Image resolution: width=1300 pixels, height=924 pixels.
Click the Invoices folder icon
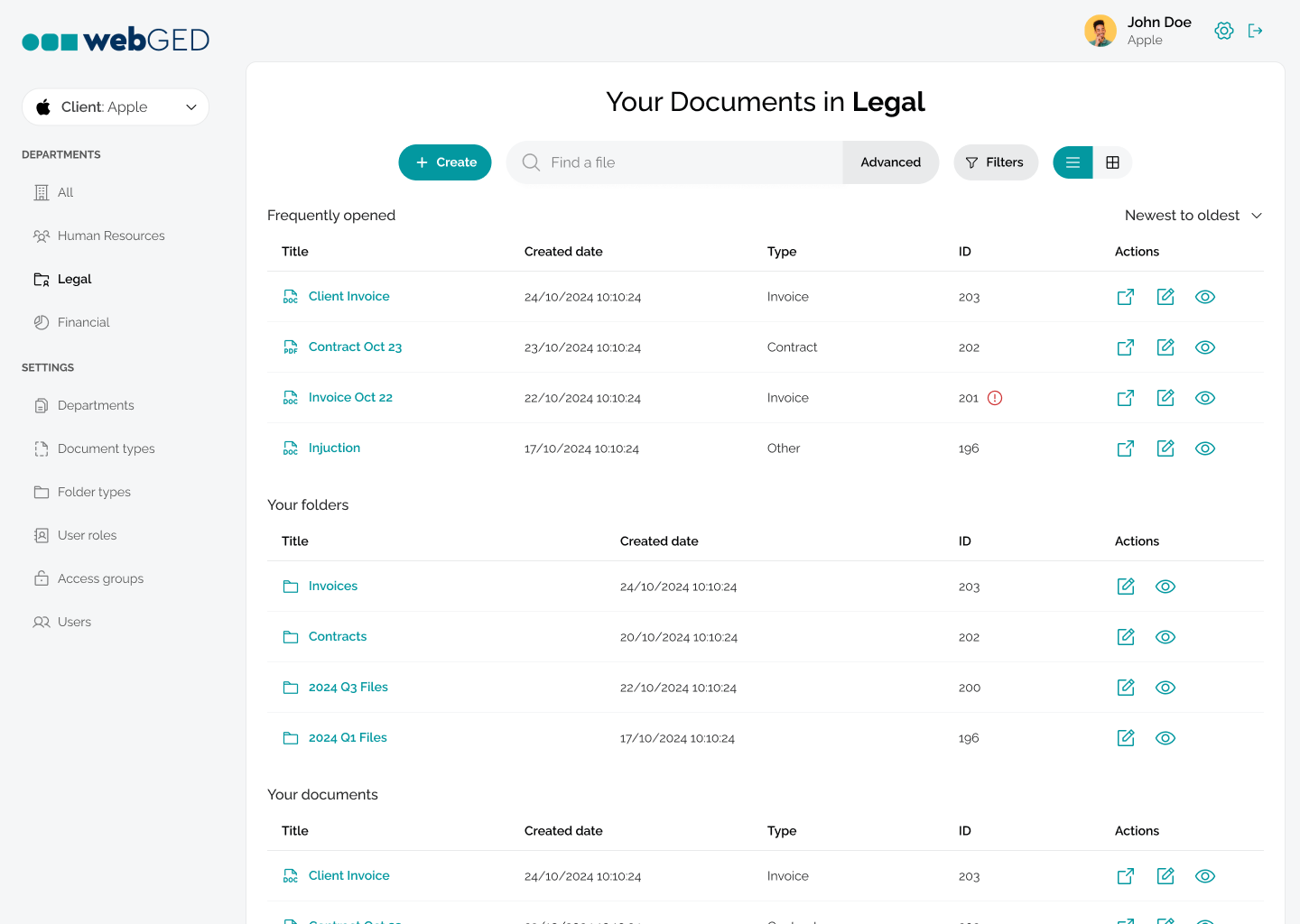coord(291,587)
